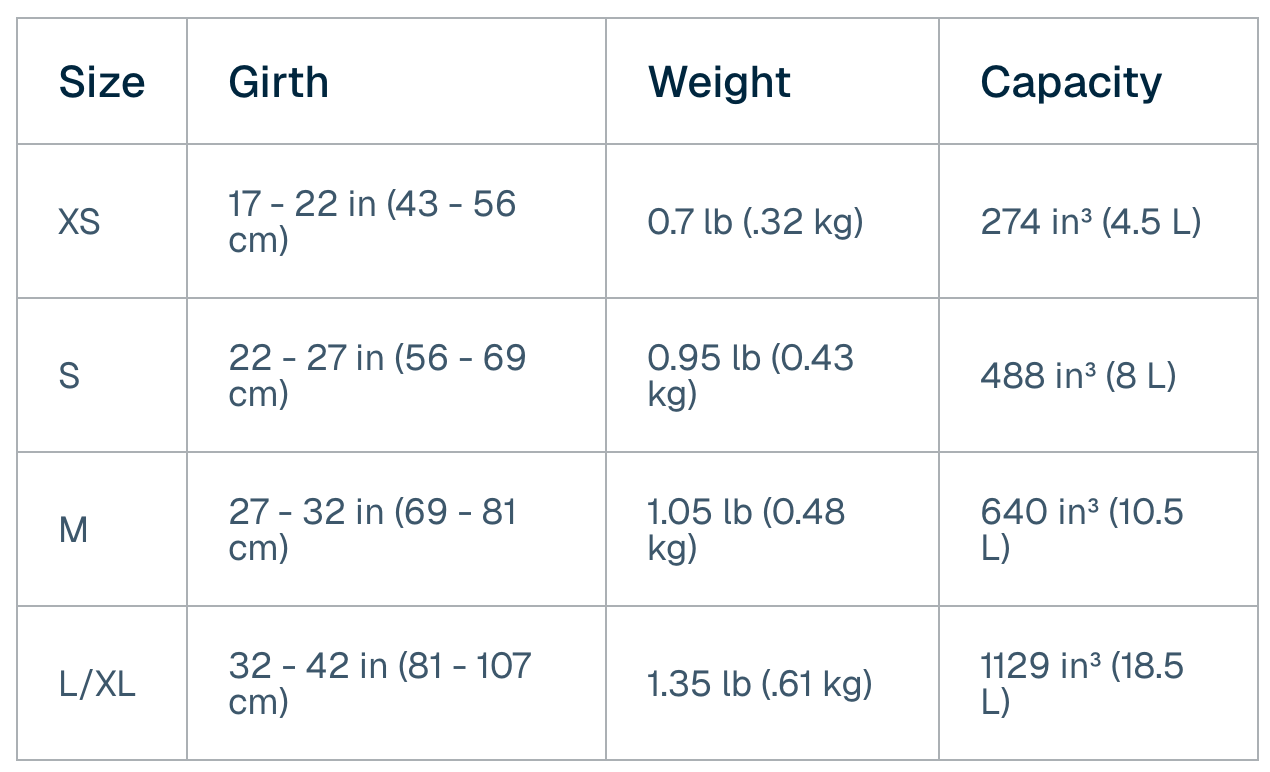This screenshot has width=1270, height=772.
Task: Click the 0.7 lb weight cell
Action: point(755,221)
